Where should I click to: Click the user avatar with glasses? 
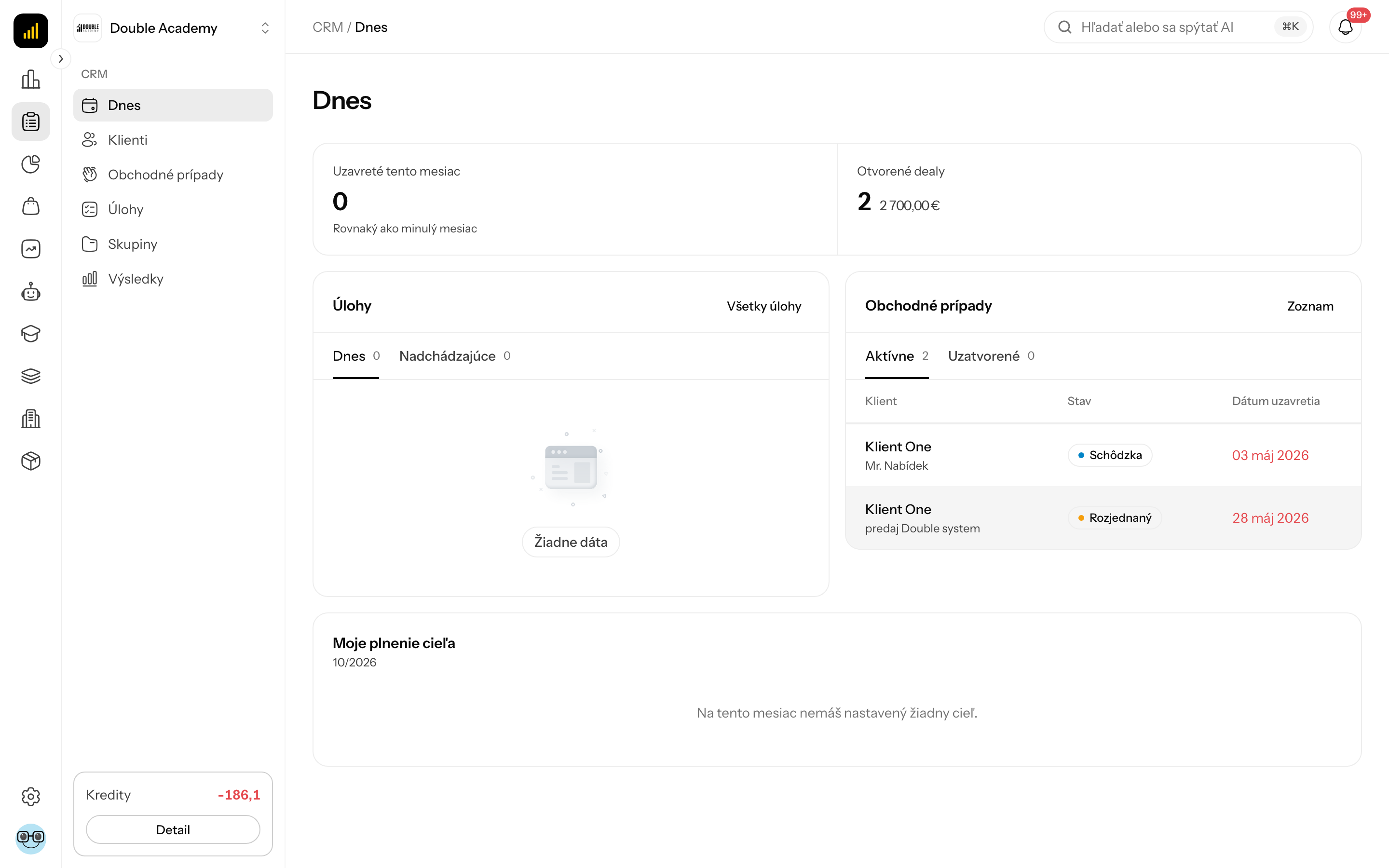30,839
